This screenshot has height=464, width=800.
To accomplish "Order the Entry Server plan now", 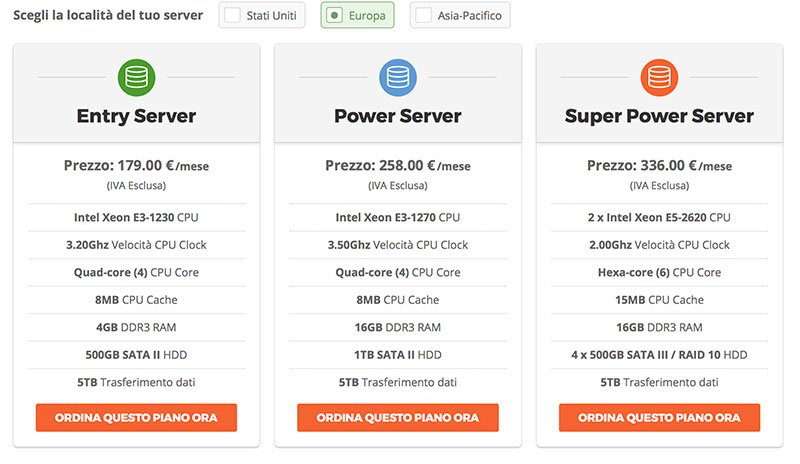I will (136, 418).
